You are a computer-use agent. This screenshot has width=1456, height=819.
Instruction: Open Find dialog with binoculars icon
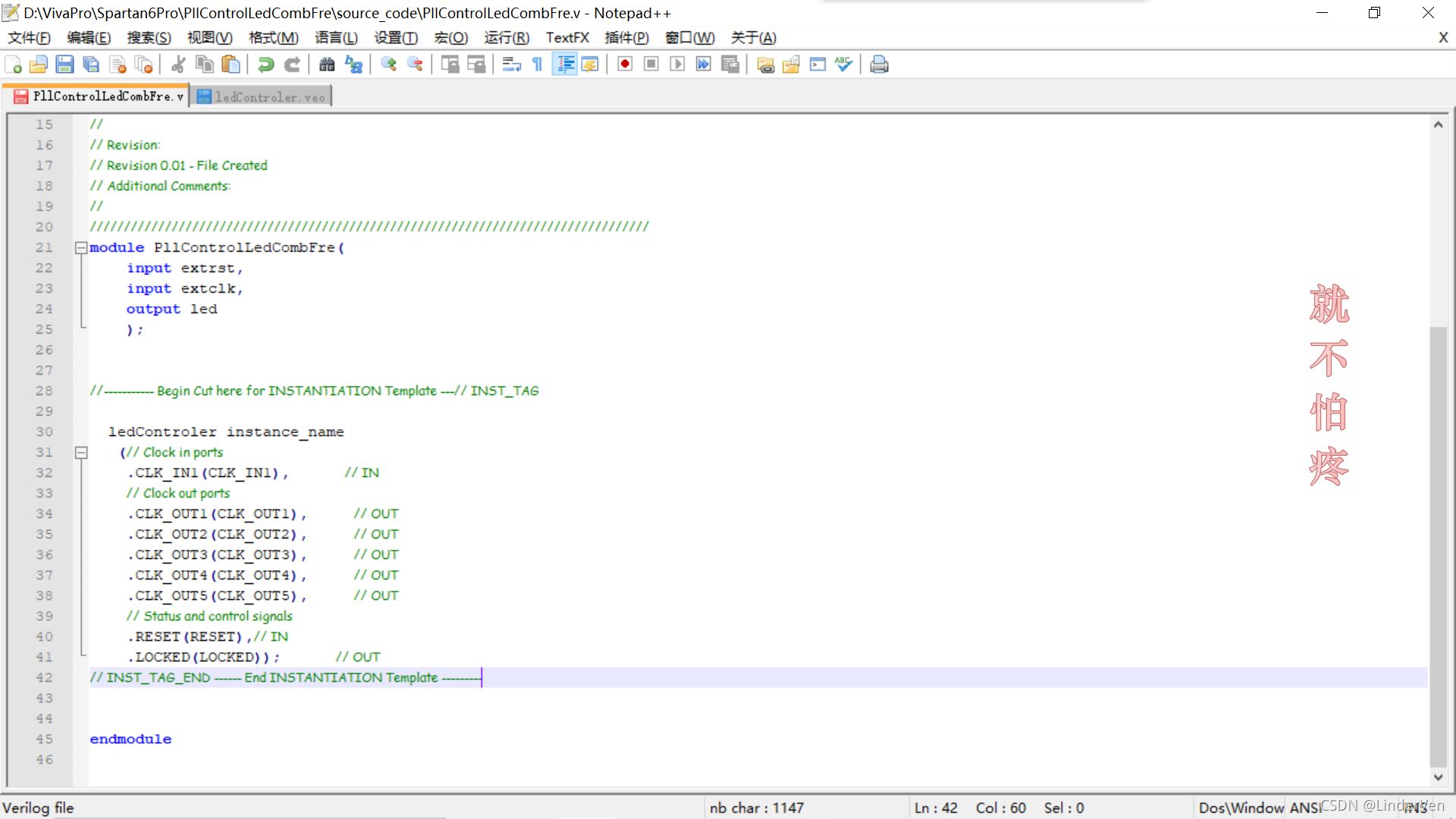pyautogui.click(x=327, y=64)
